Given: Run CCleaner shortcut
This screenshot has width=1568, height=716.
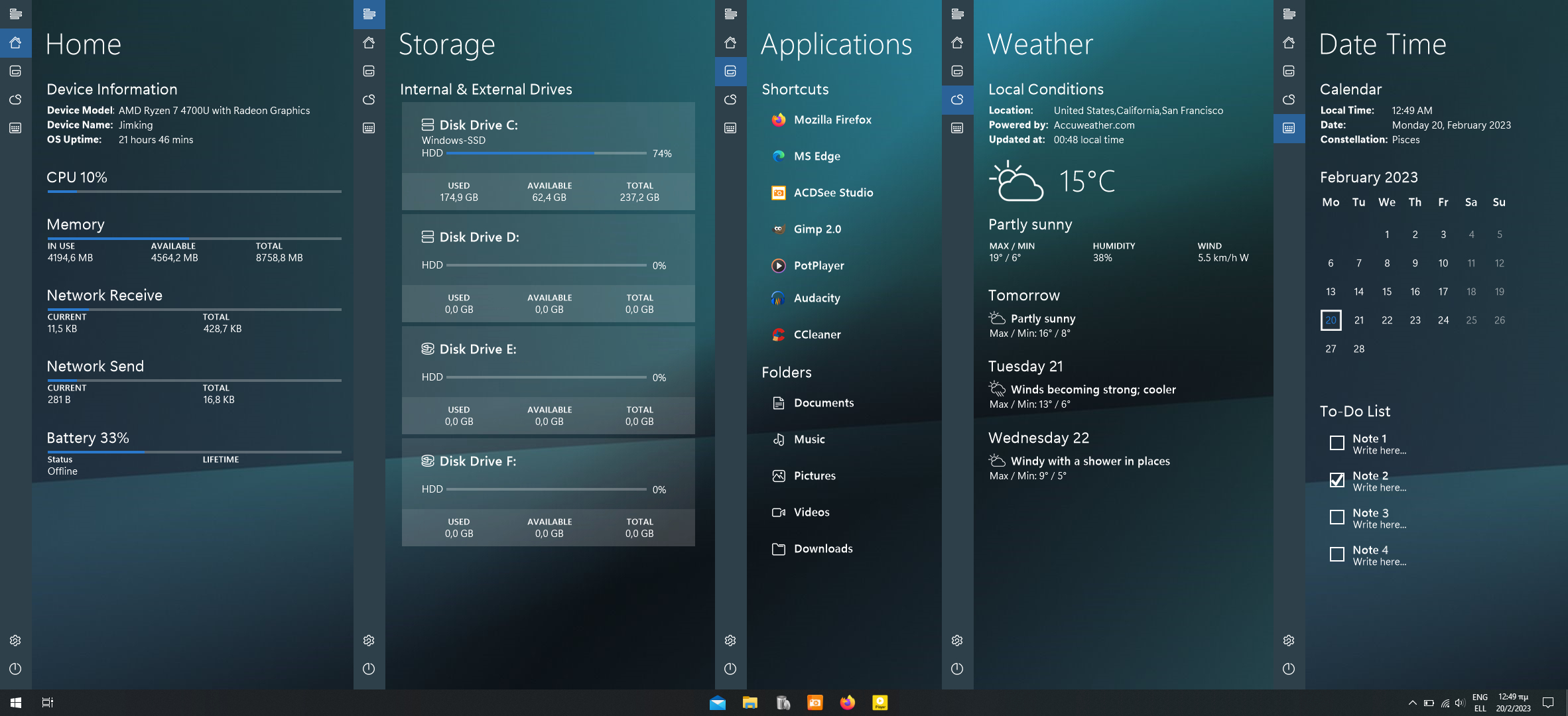Looking at the screenshot, I should point(818,334).
